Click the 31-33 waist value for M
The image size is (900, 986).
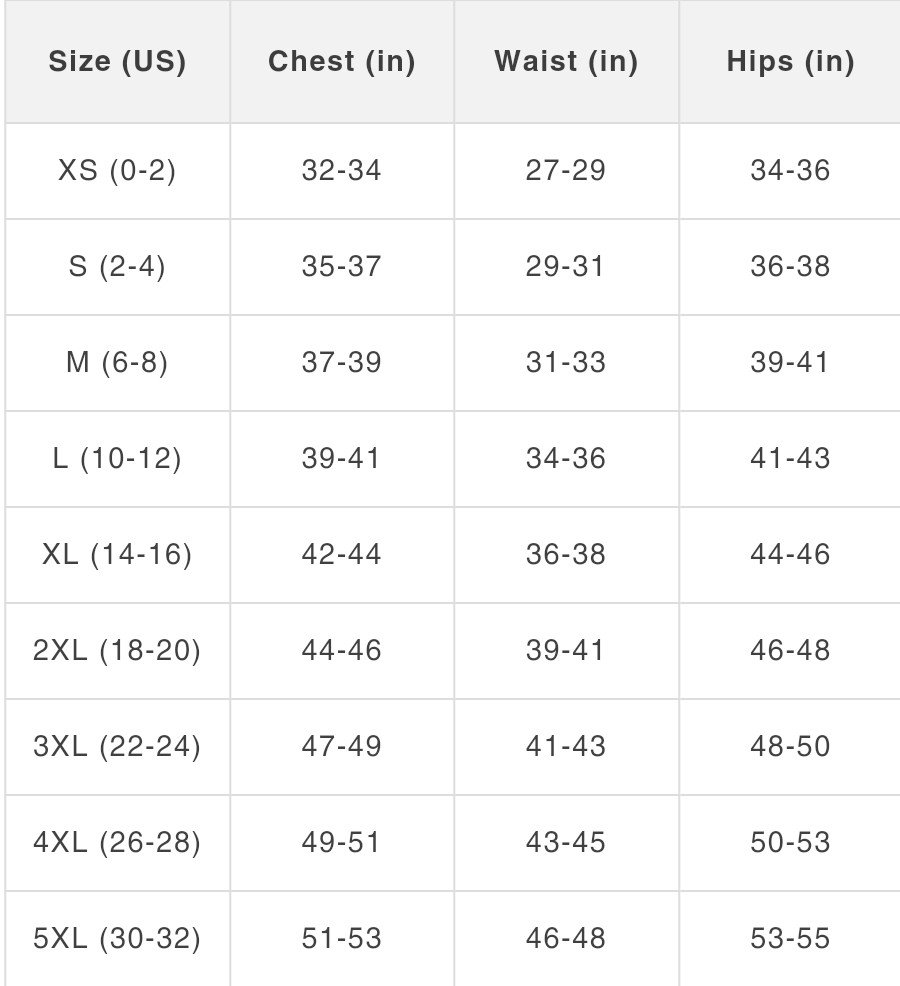[567, 363]
